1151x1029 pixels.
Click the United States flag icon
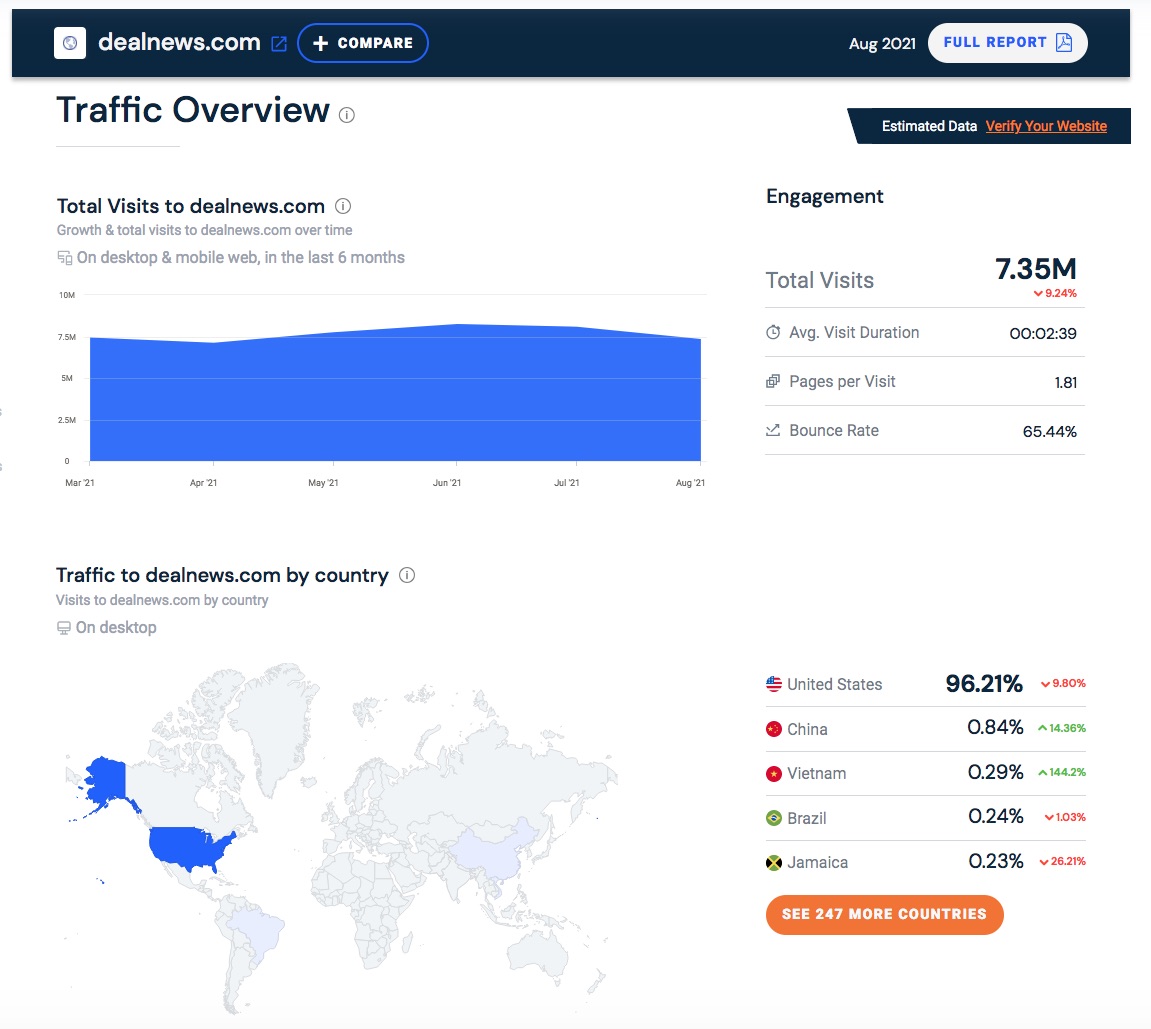tap(774, 684)
